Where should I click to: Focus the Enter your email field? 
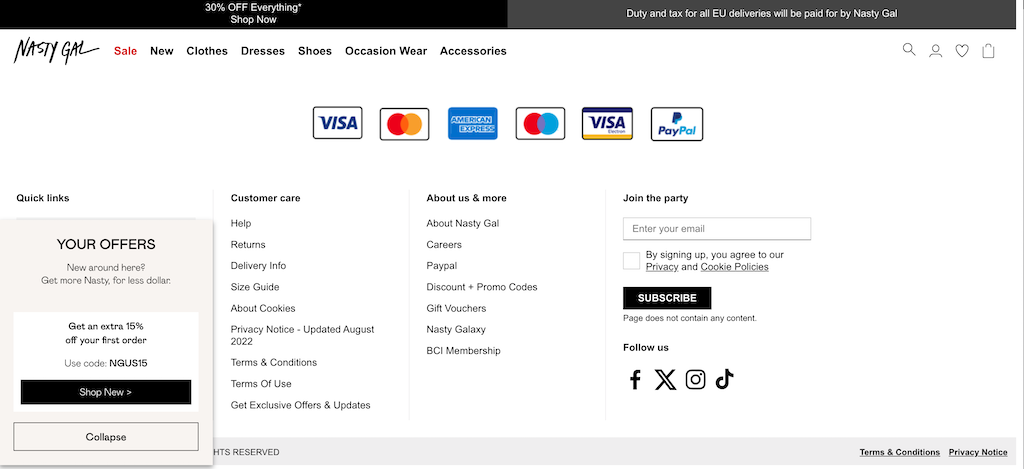[717, 229]
